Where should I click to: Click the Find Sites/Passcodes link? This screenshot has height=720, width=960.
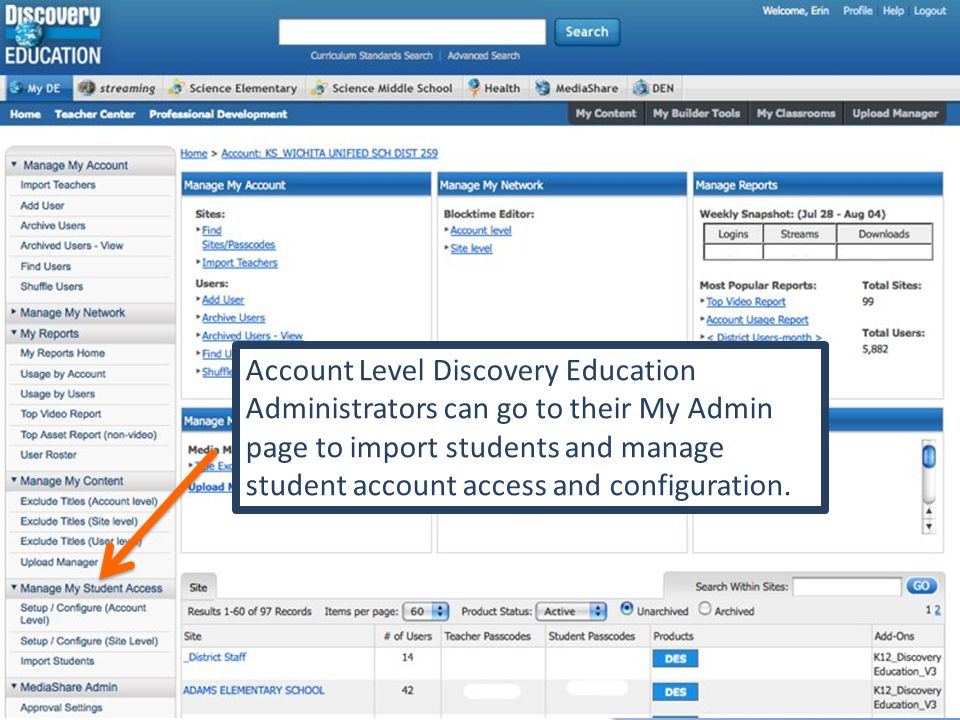coord(238,238)
